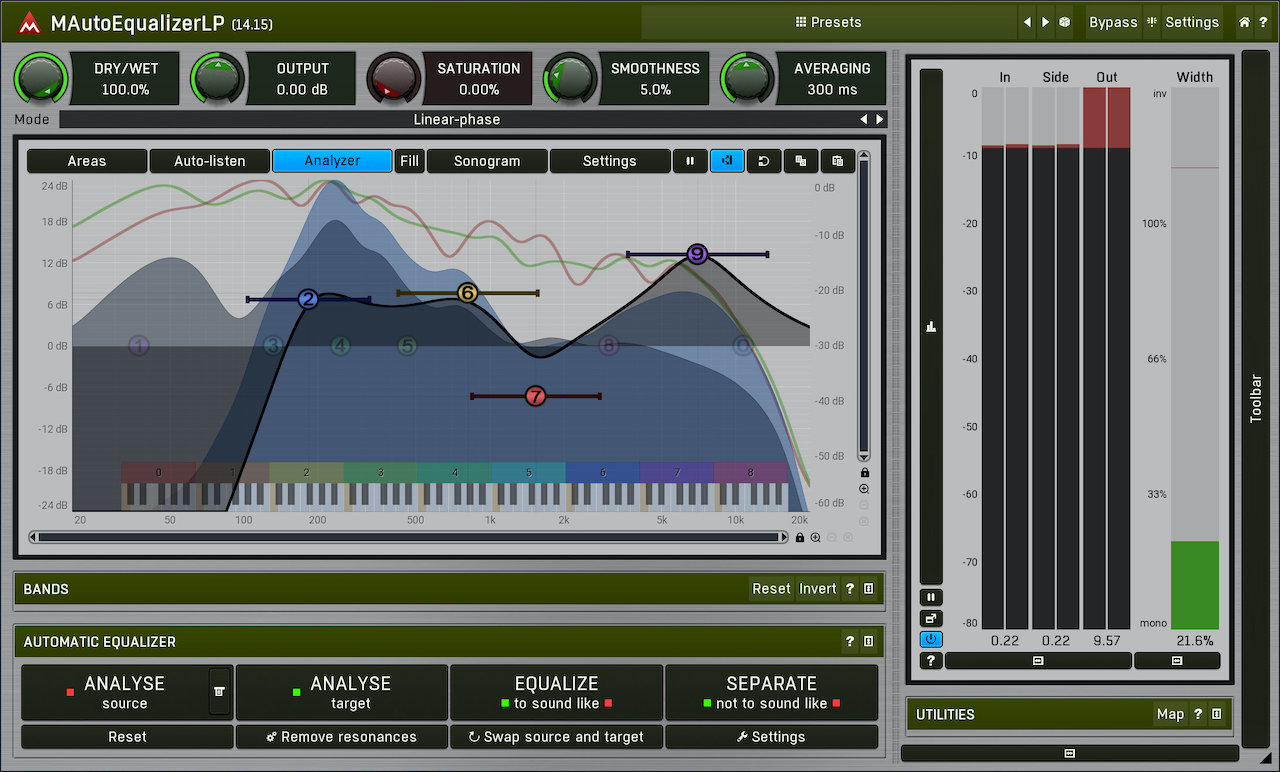Click the Remove resonances button

coord(342,737)
